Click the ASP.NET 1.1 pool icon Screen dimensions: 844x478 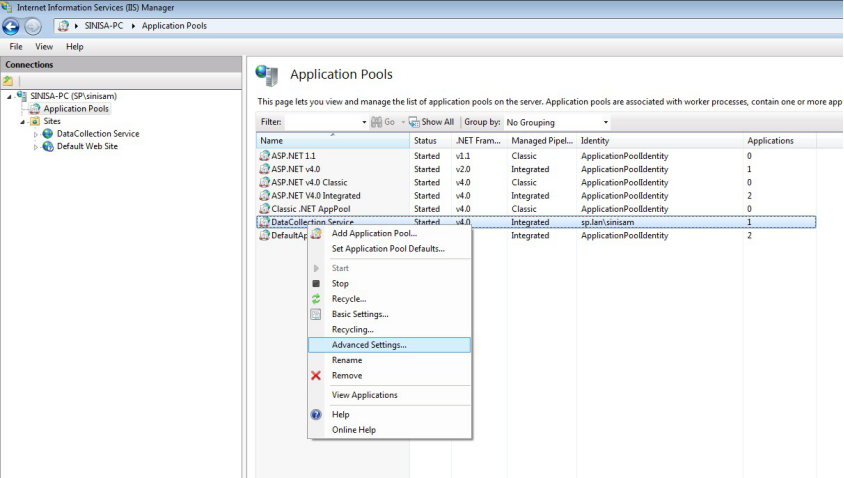pos(264,156)
